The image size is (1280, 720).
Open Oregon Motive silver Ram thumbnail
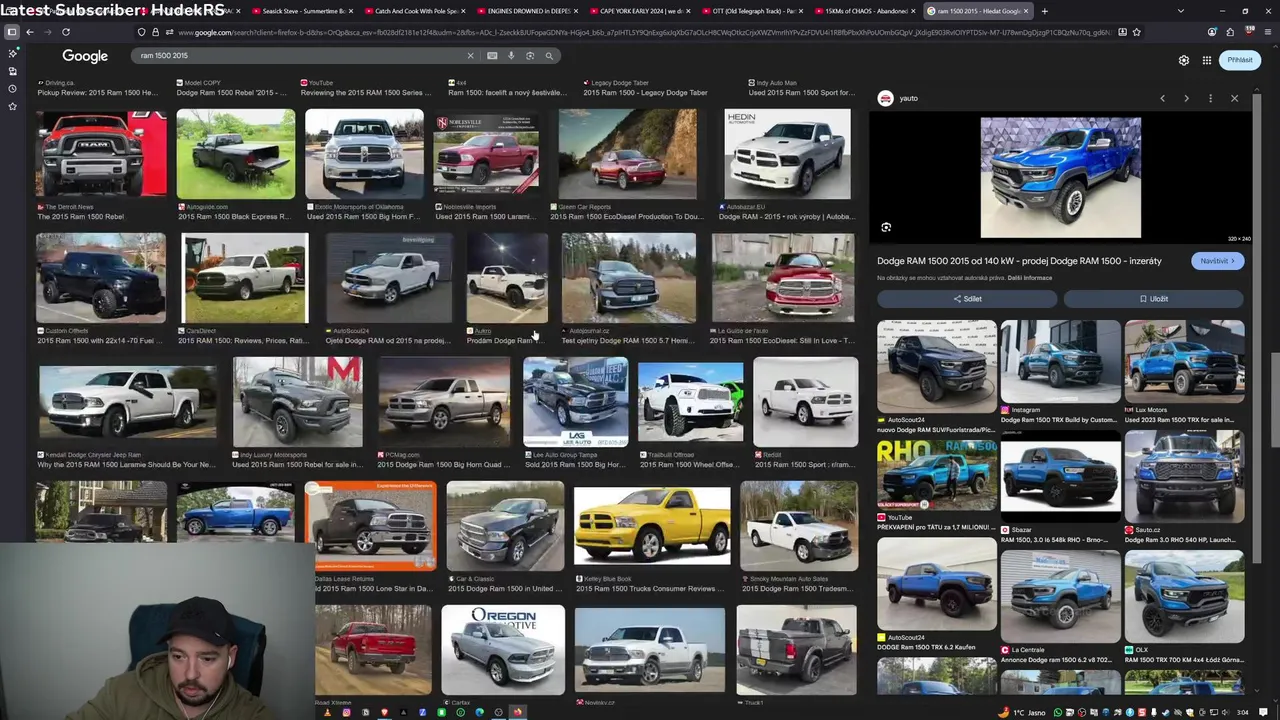[x=503, y=650]
